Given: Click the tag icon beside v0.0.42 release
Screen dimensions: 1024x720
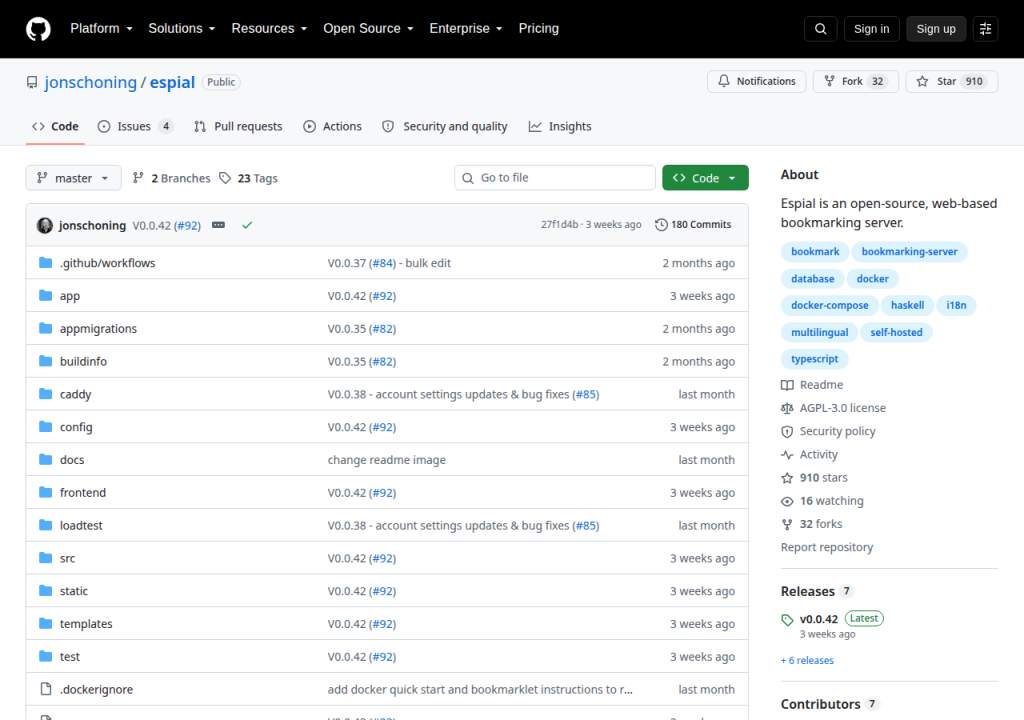Looking at the screenshot, I should pos(788,619).
